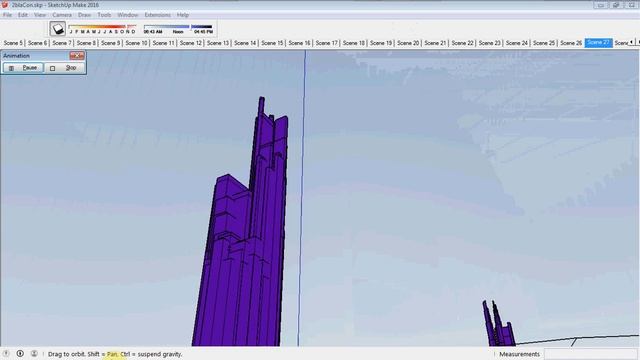Open the Edit menu

(23, 15)
